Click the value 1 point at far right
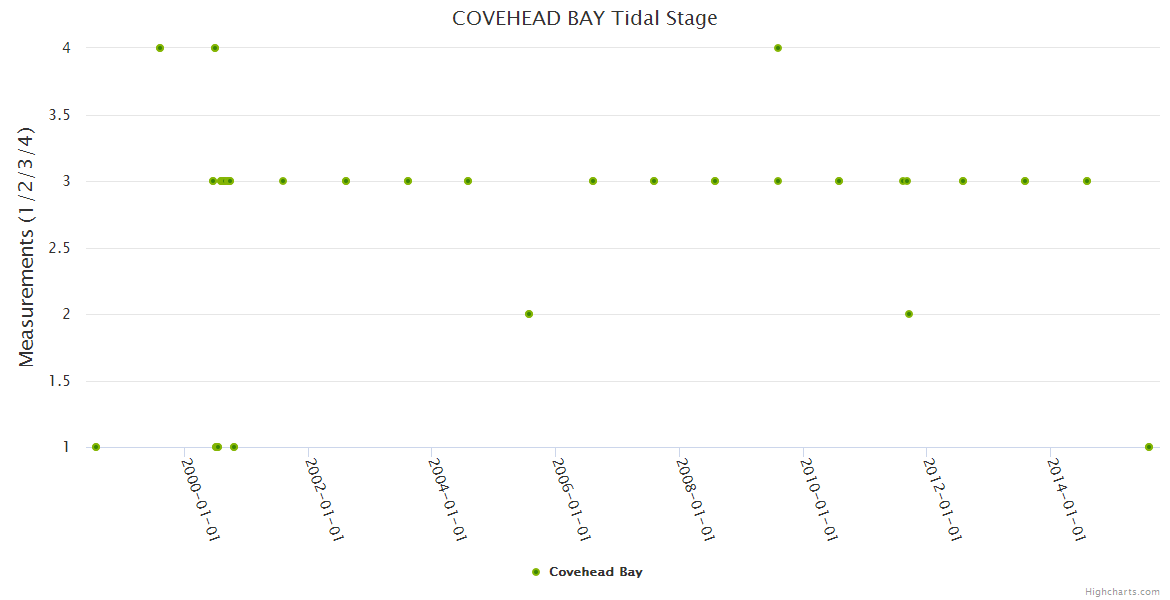The height and width of the screenshot is (600, 1170). tap(1149, 447)
